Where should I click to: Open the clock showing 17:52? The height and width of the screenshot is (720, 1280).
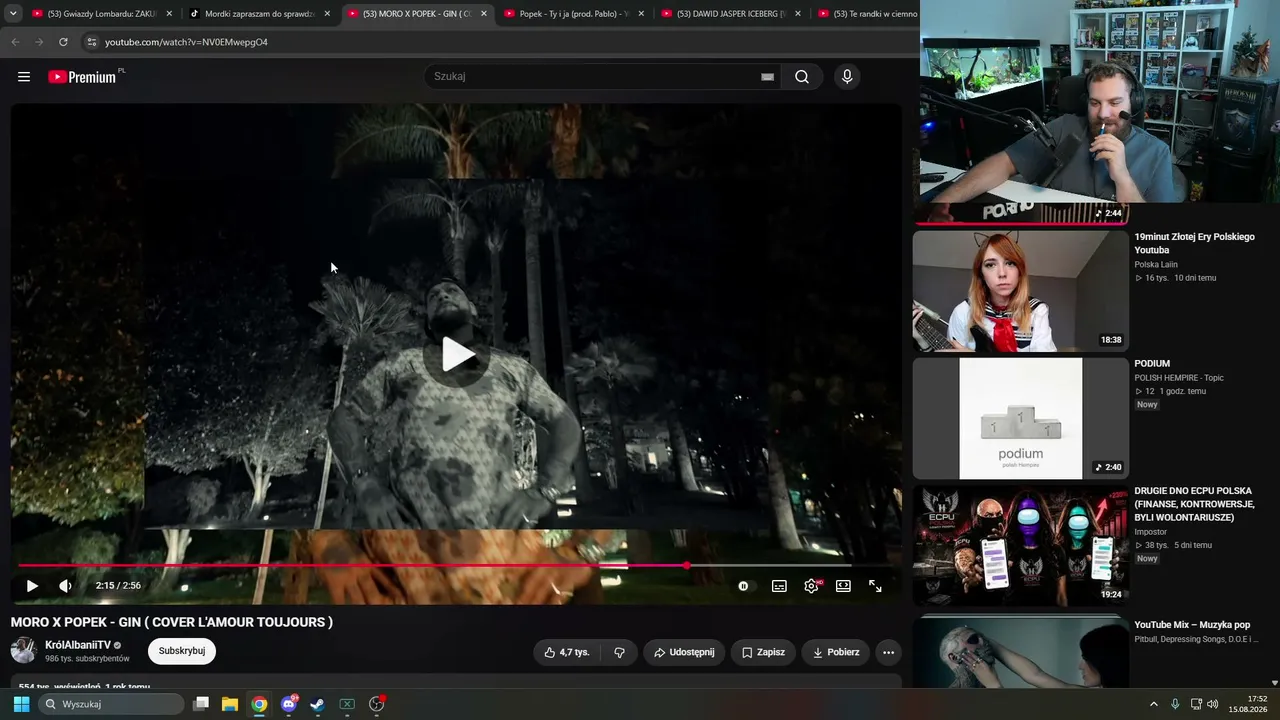point(1249,704)
